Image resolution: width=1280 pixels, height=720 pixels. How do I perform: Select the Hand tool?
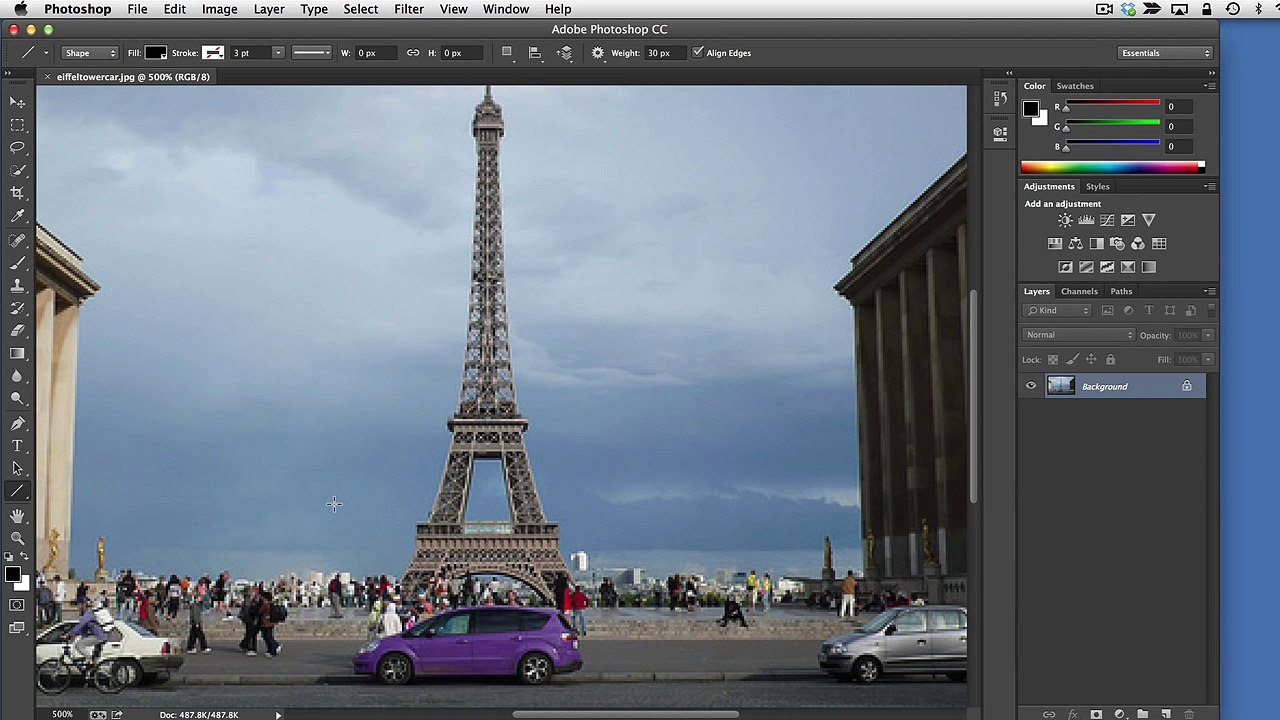tap(17, 516)
